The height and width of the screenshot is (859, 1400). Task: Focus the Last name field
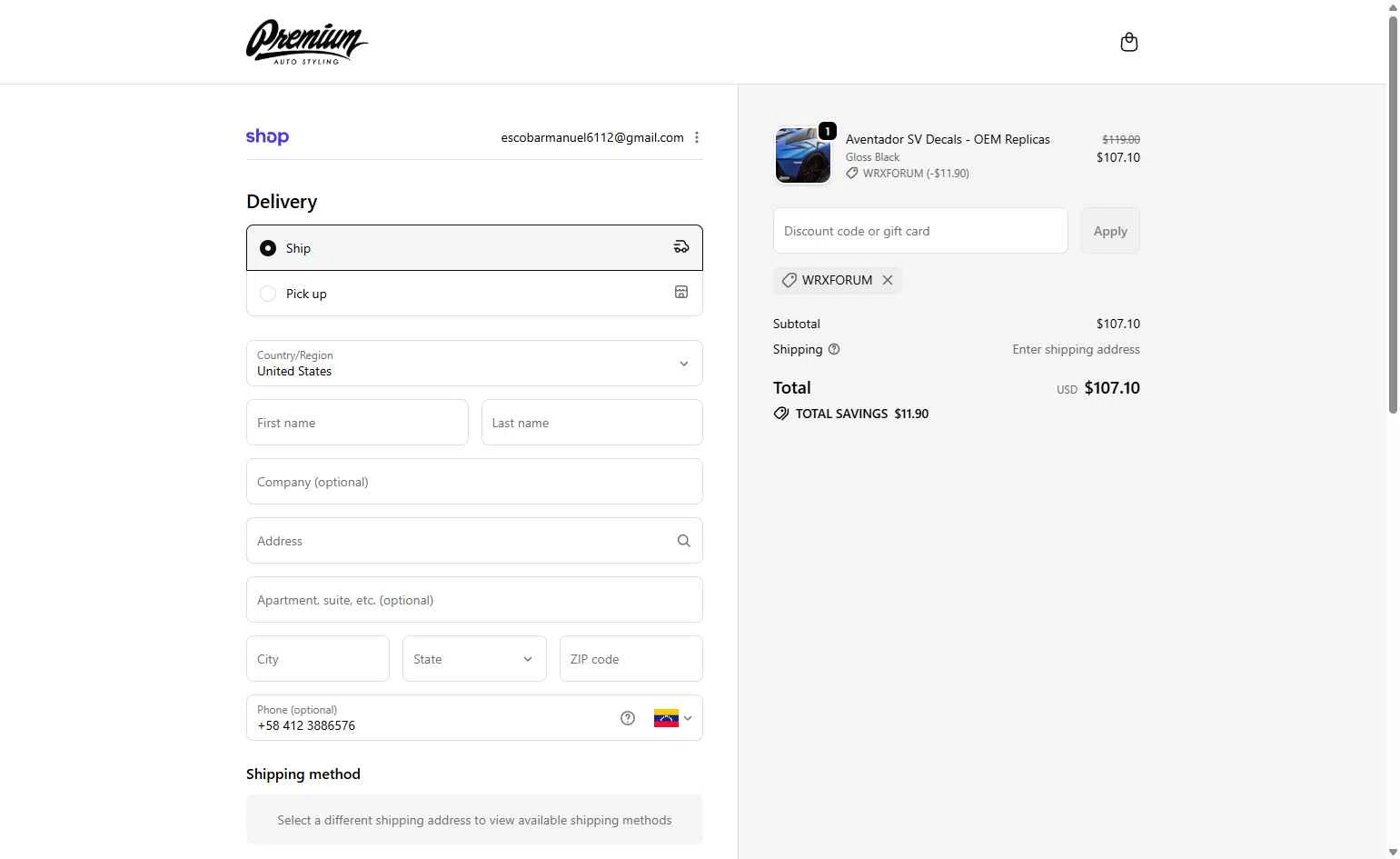pos(592,423)
